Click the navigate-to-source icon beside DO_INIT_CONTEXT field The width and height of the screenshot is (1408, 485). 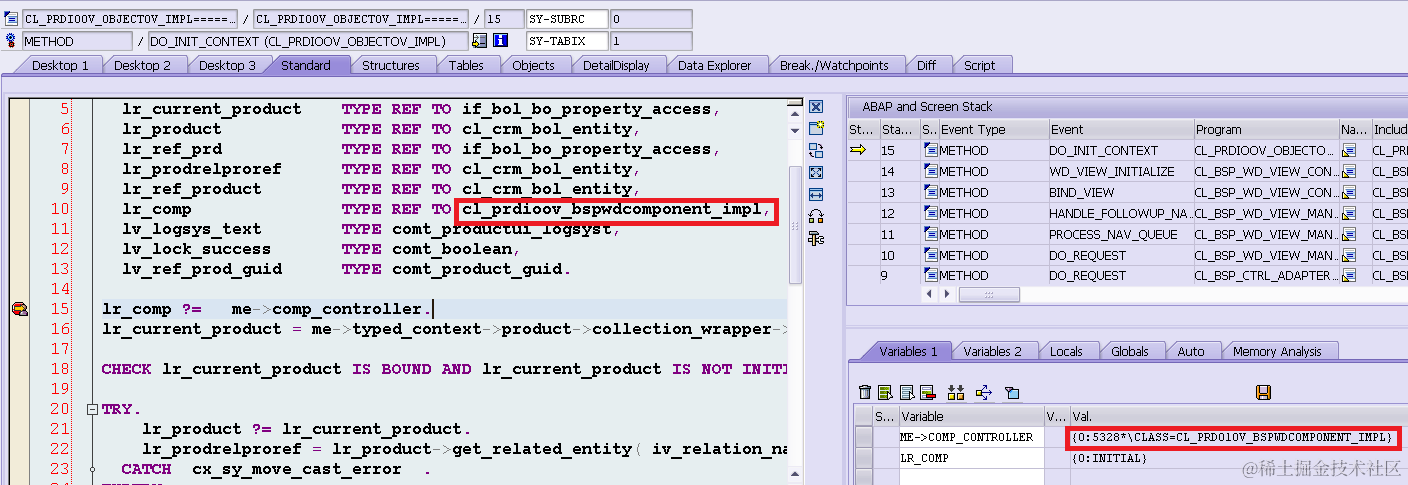pyautogui.click(x=480, y=41)
